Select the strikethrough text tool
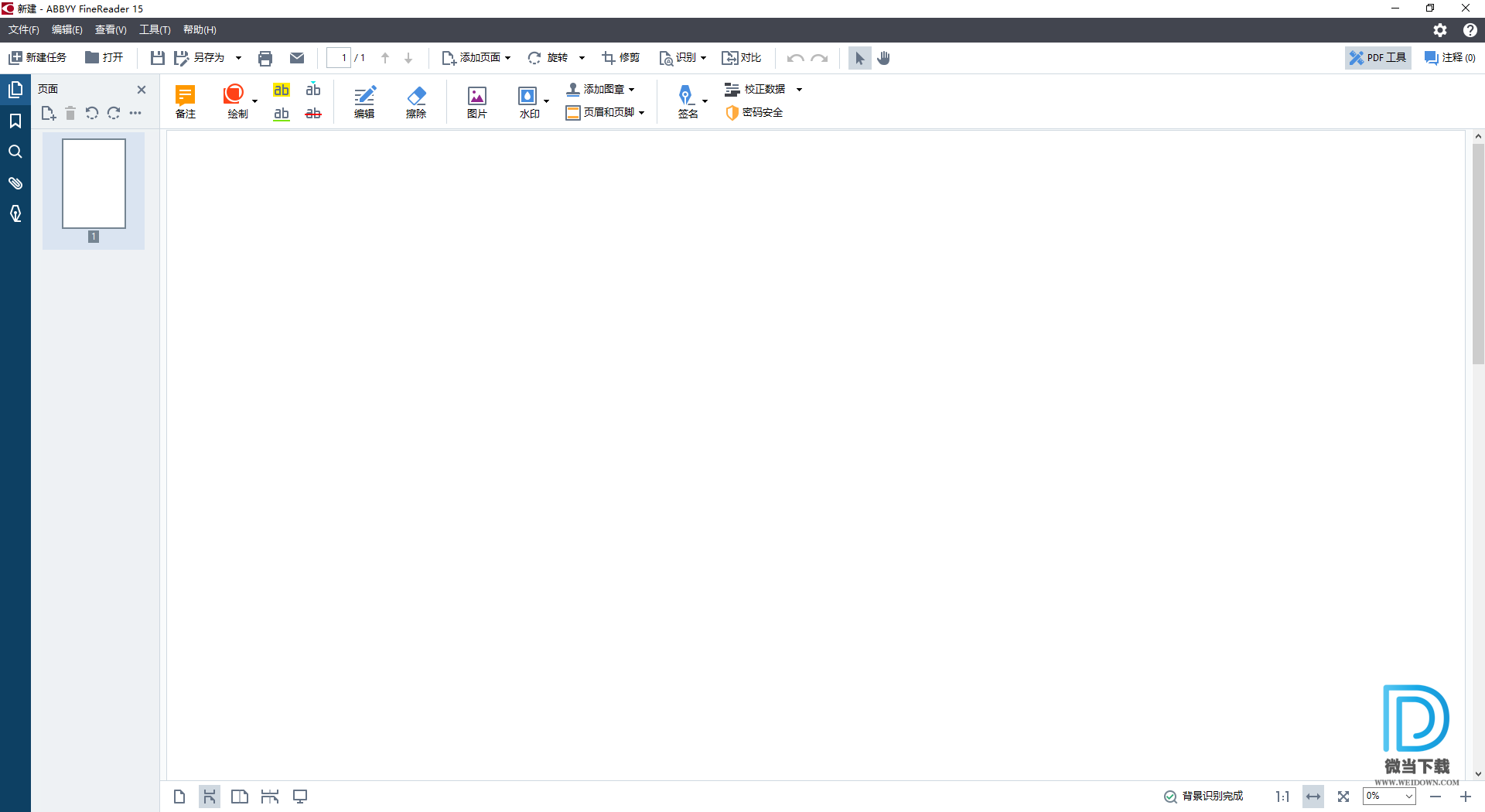 tap(313, 114)
